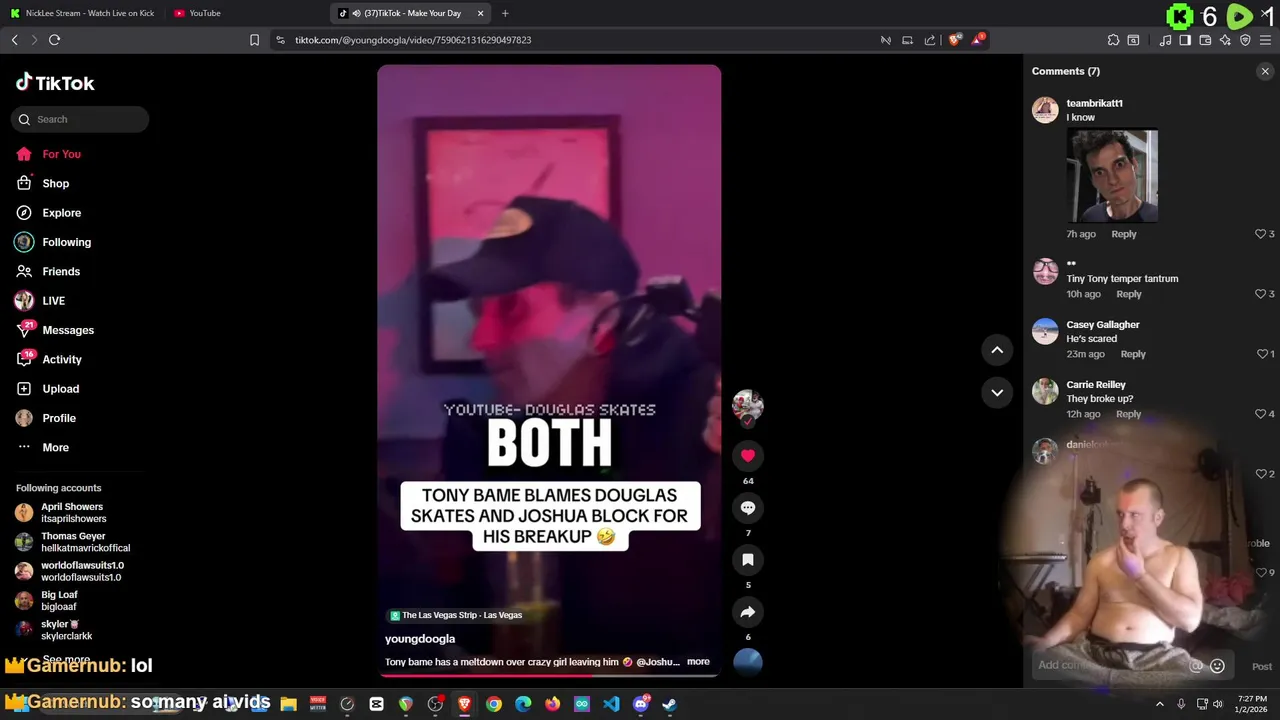Focus the TikTok Search field
The width and height of the screenshot is (1280, 720).
pyautogui.click(x=80, y=119)
